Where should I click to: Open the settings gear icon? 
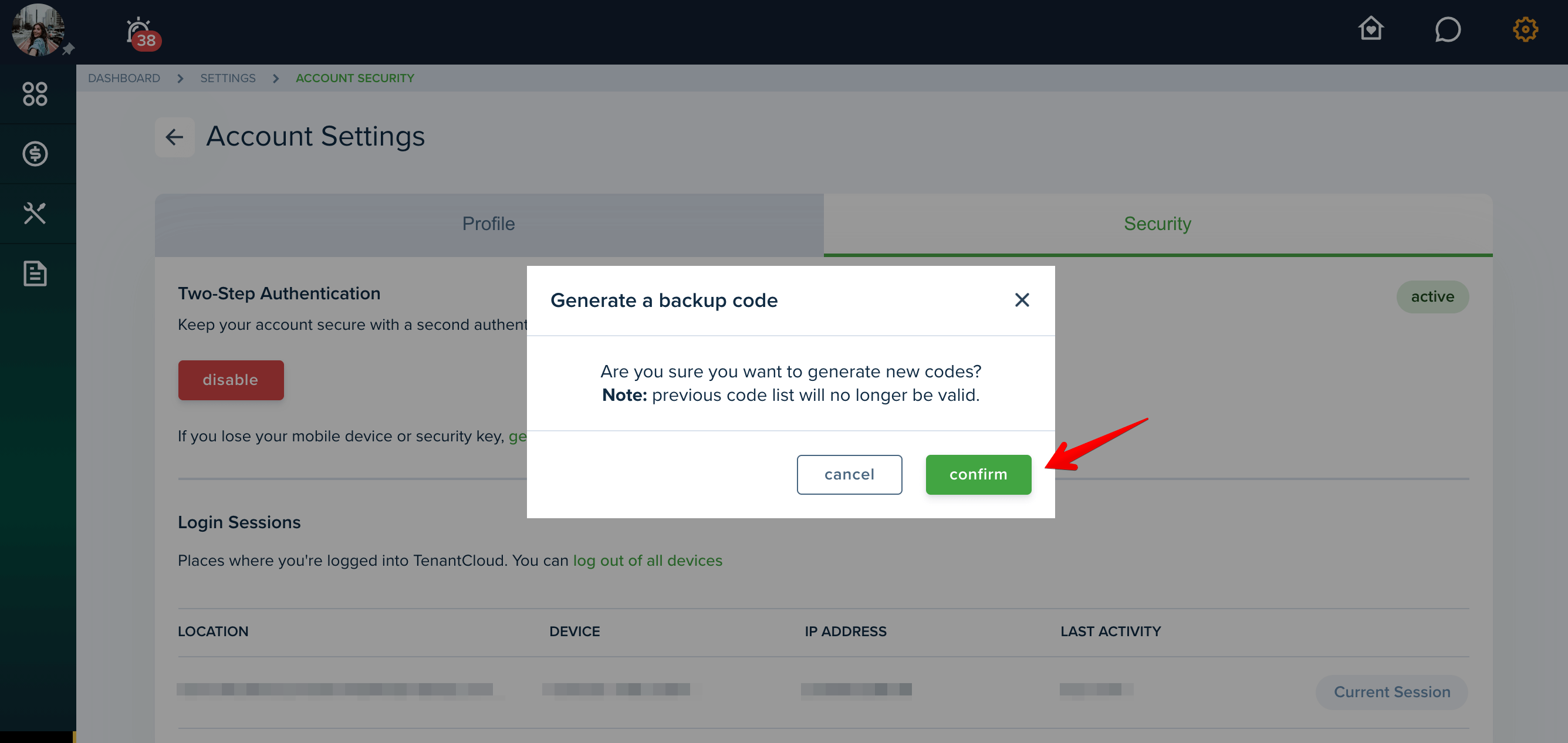point(1525,29)
